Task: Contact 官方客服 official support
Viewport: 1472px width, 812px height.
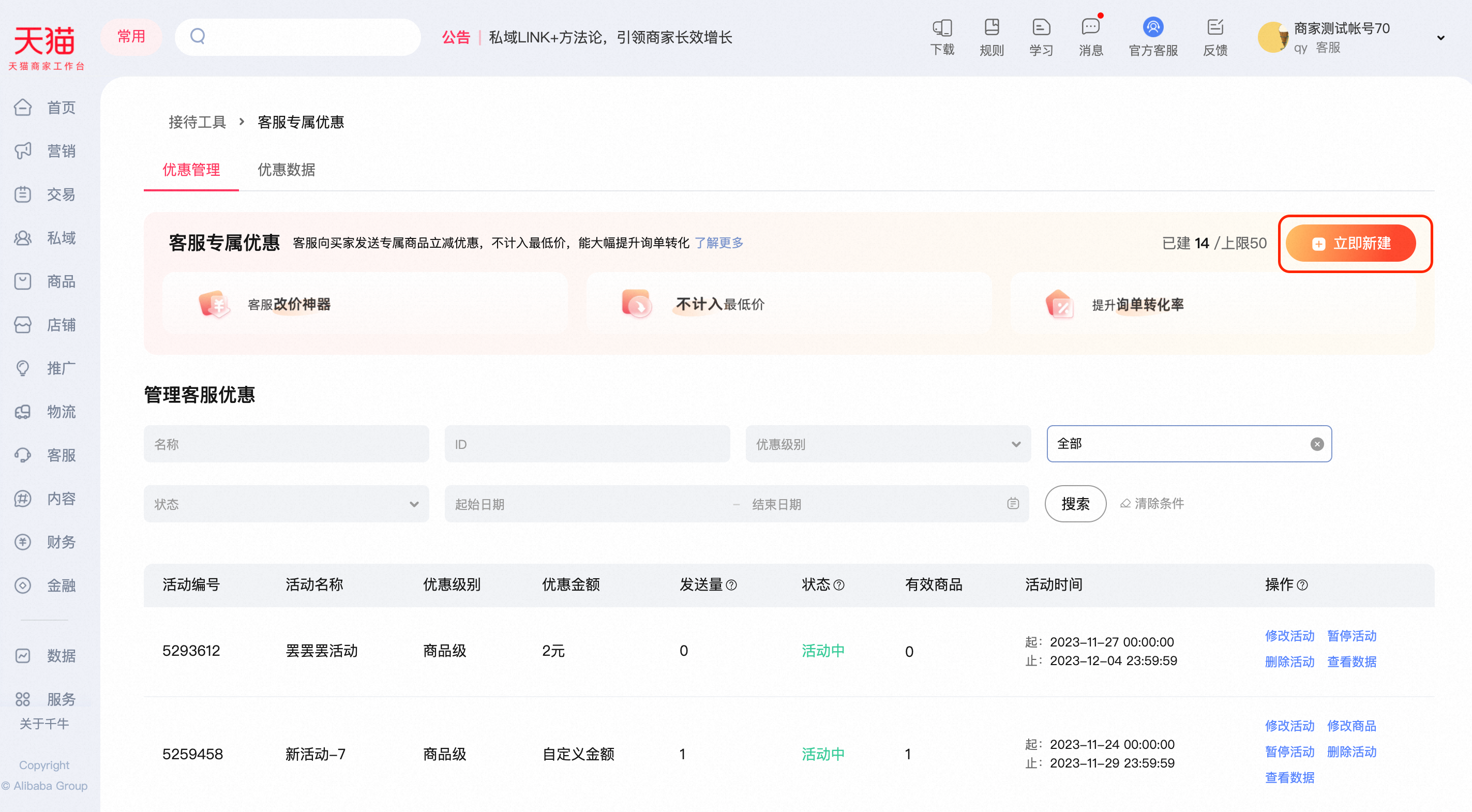Action: 1153,37
